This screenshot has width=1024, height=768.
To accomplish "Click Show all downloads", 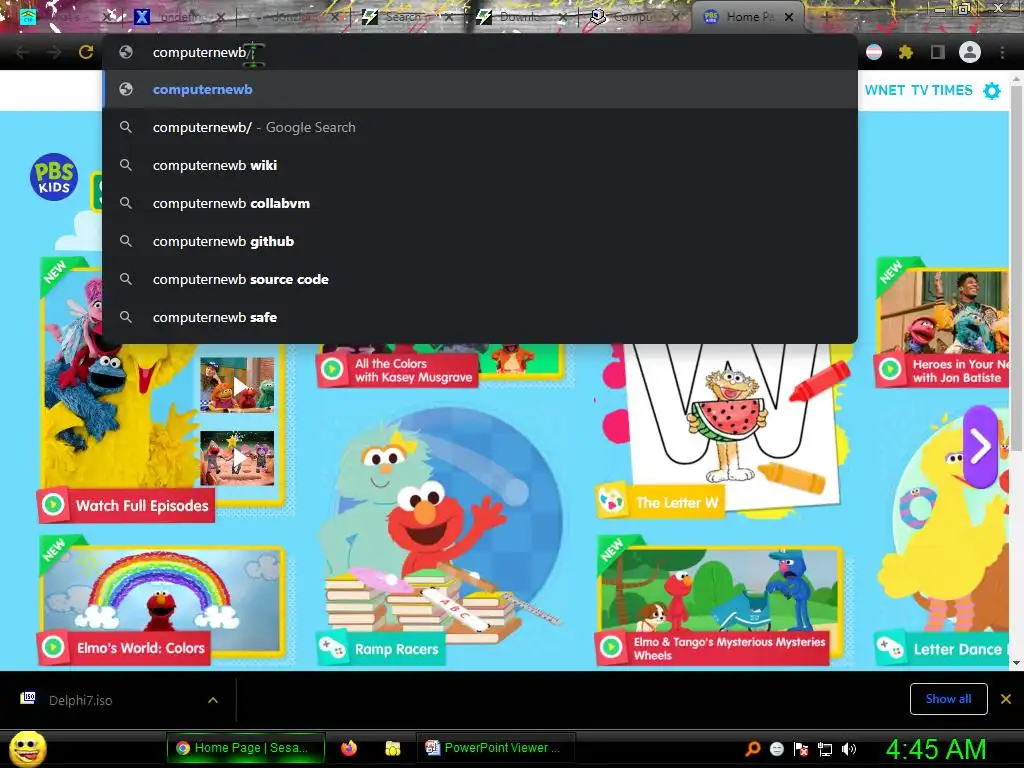I will coord(948,699).
